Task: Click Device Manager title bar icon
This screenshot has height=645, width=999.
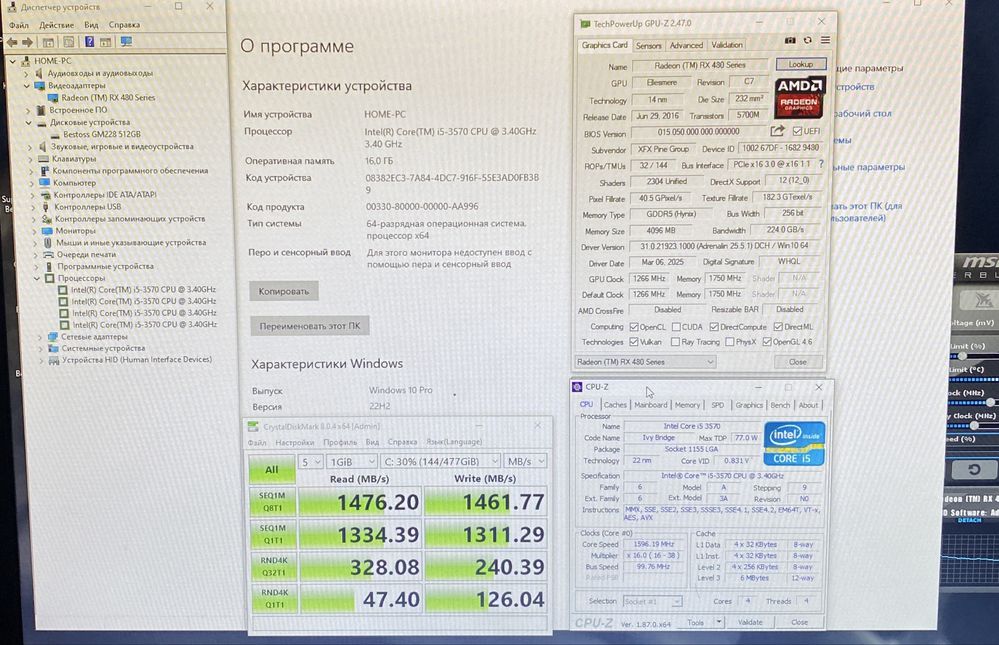Action: tap(11, 7)
